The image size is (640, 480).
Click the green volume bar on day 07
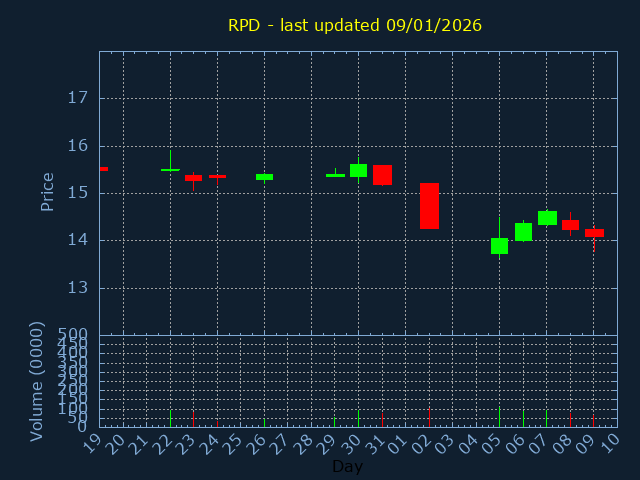[x=547, y=418]
